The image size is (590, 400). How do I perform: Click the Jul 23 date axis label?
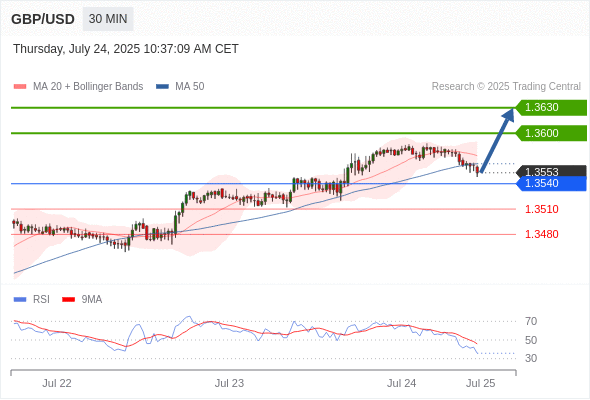point(229,383)
